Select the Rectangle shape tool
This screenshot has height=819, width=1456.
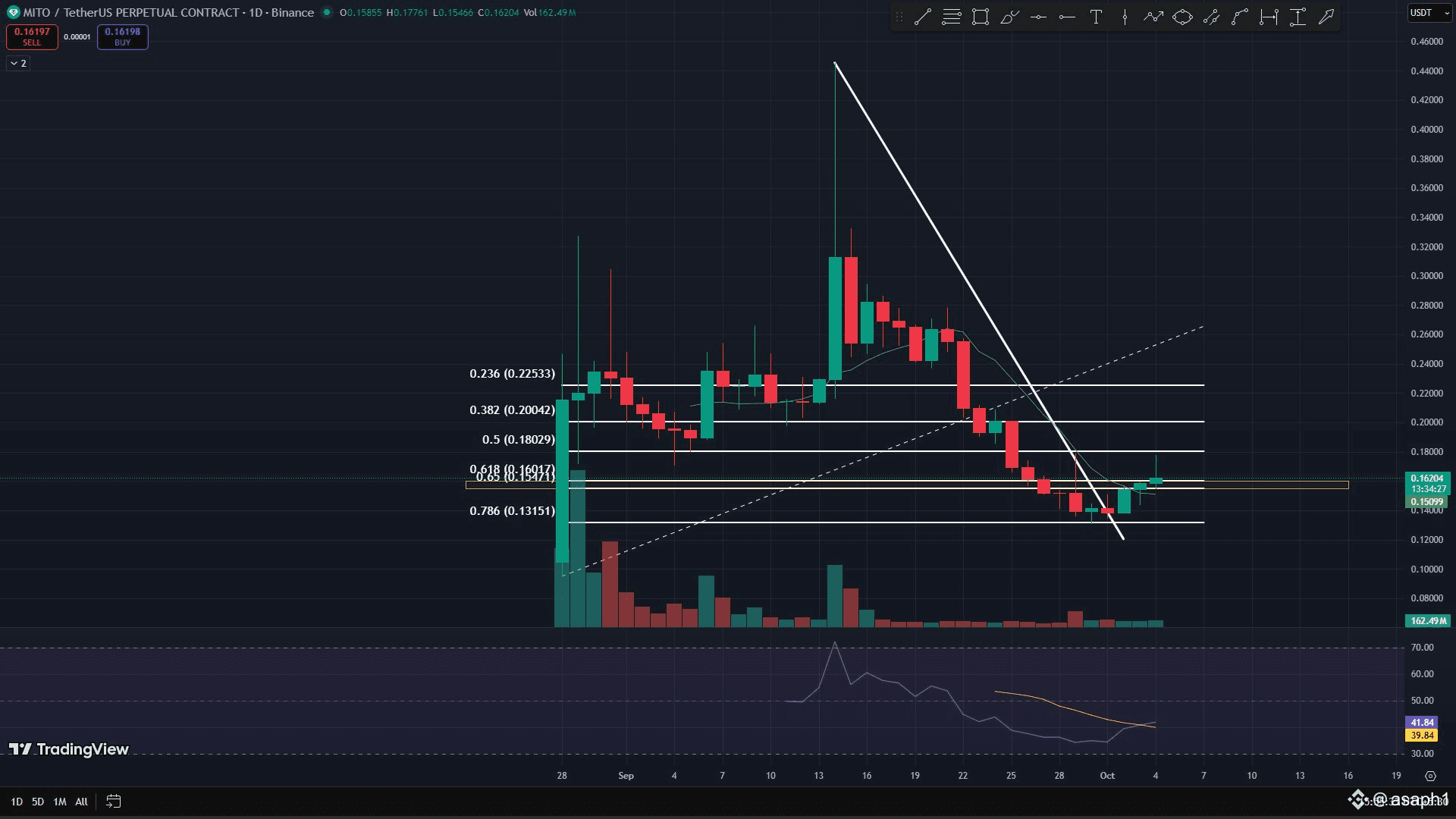click(981, 17)
